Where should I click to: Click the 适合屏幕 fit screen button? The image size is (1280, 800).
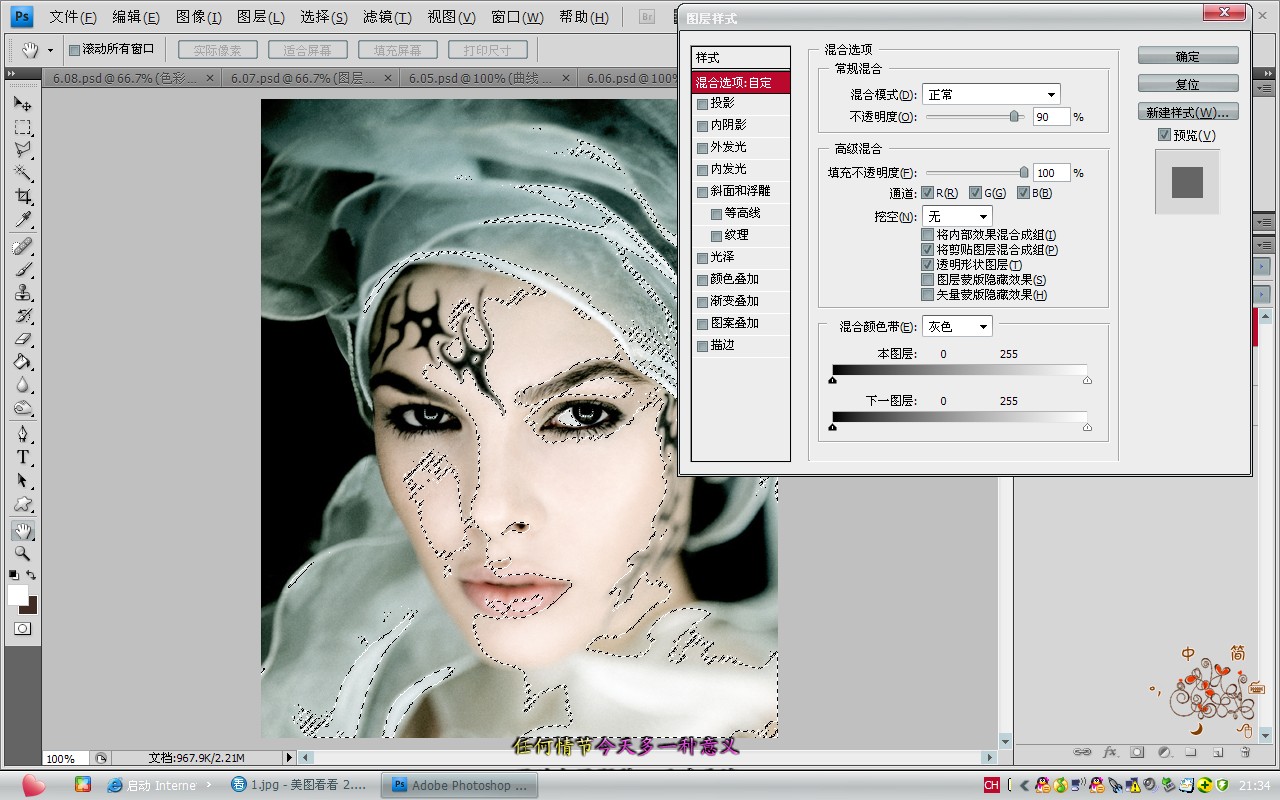click(307, 50)
